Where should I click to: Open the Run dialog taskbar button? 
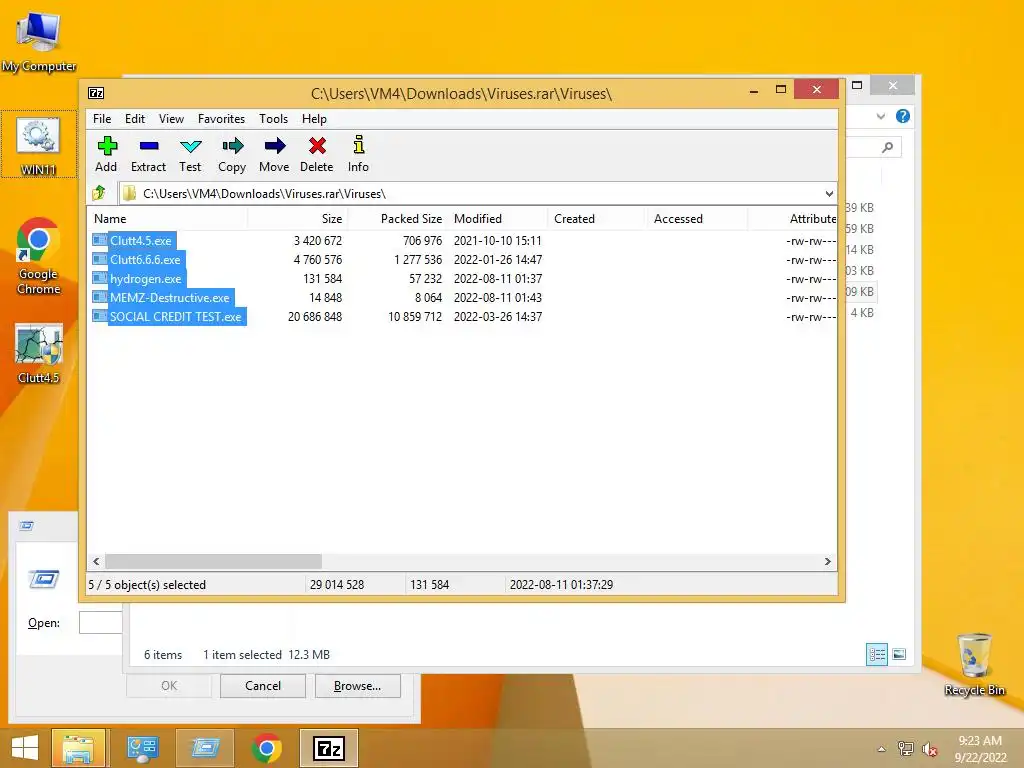(x=205, y=748)
